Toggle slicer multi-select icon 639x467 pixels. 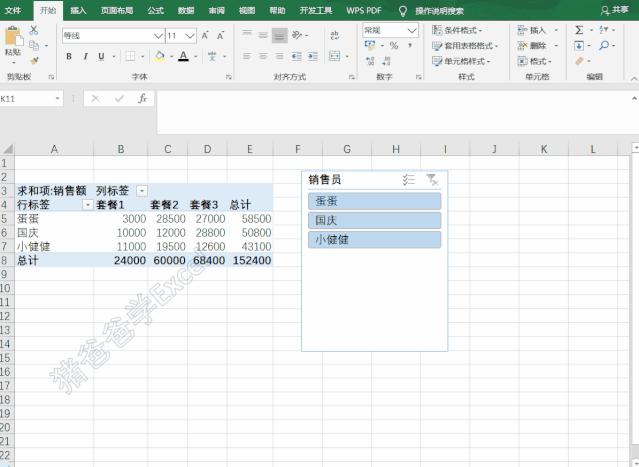tap(408, 180)
